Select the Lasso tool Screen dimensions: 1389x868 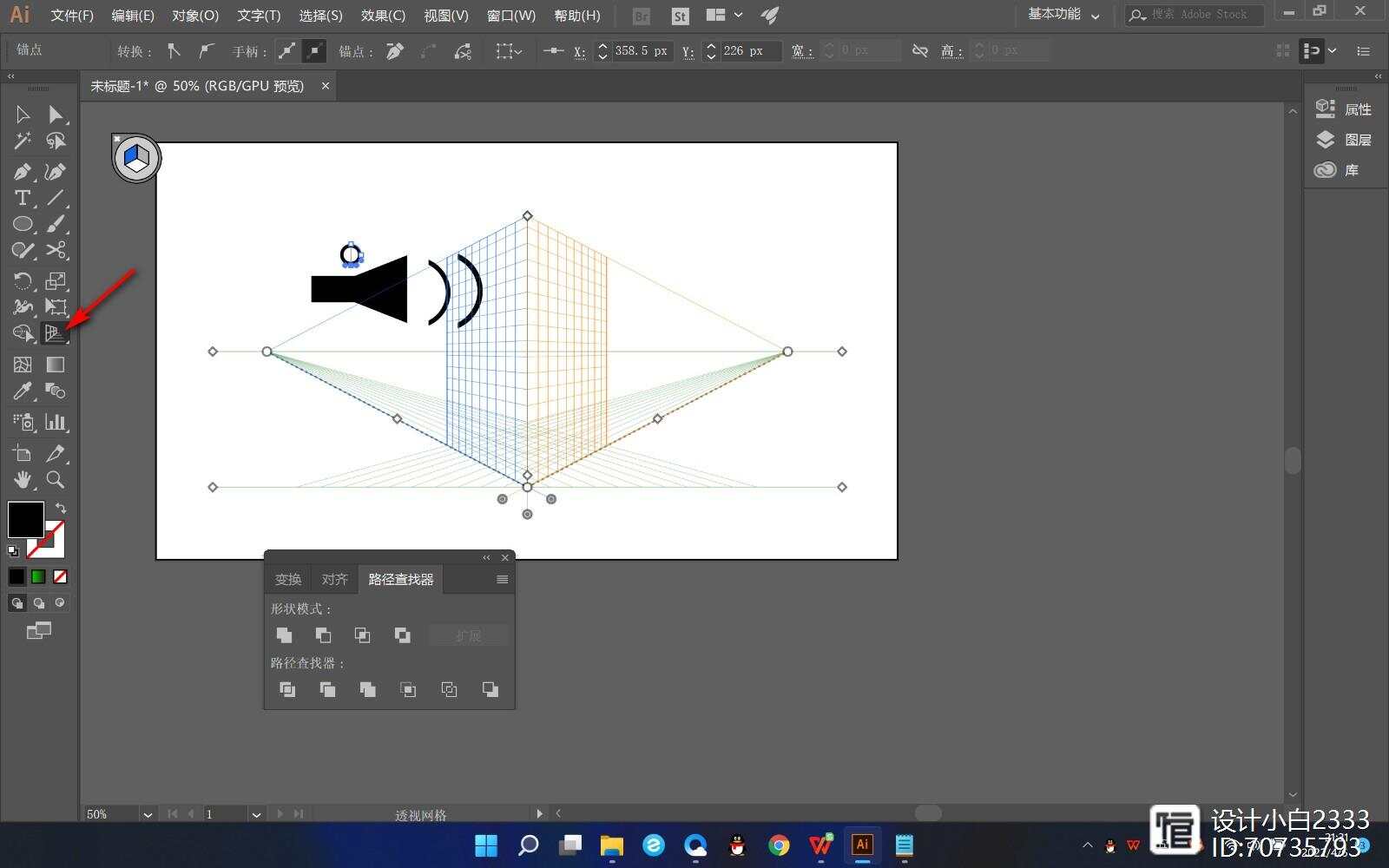[56, 141]
